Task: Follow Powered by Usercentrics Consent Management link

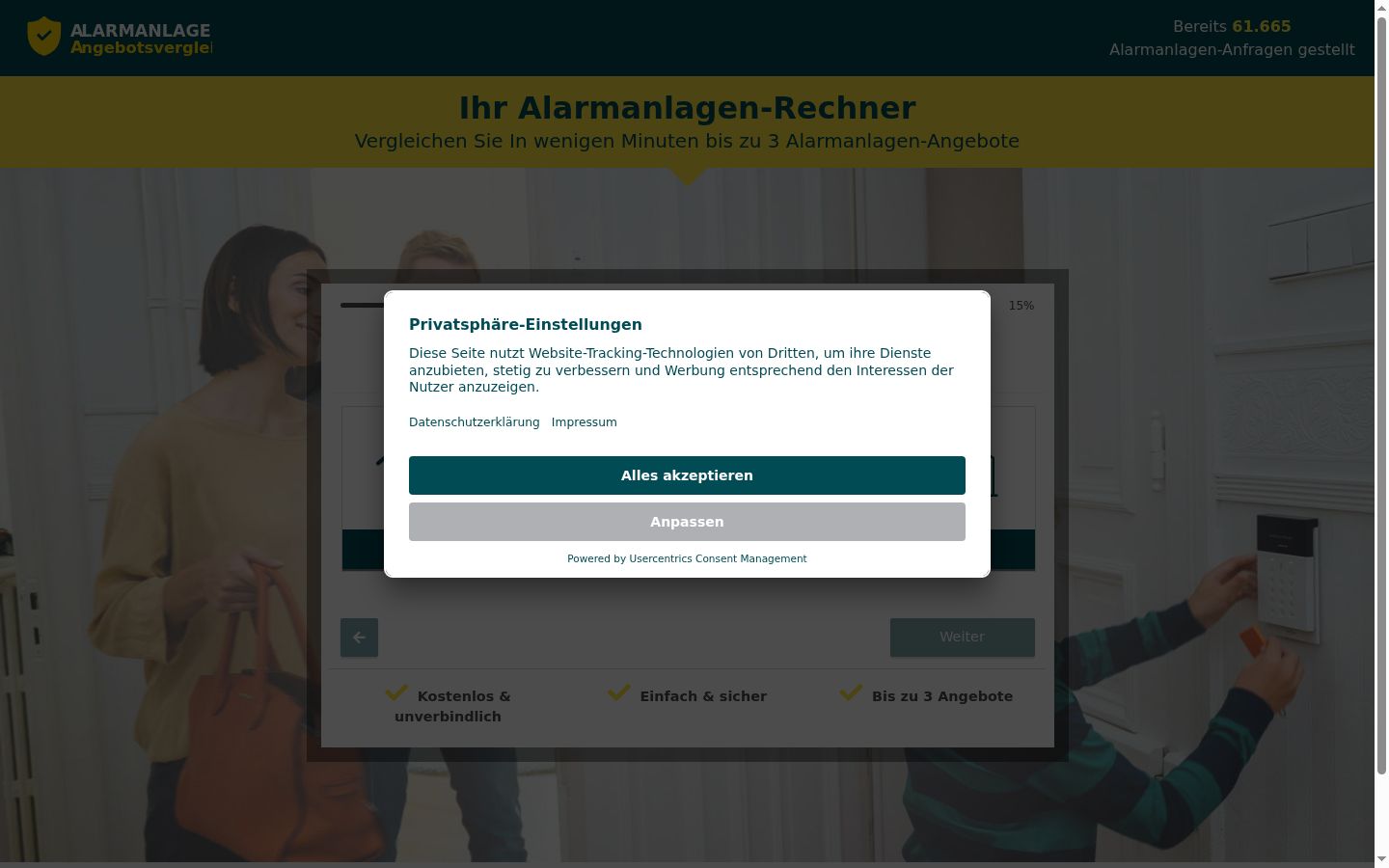Action: [687, 558]
